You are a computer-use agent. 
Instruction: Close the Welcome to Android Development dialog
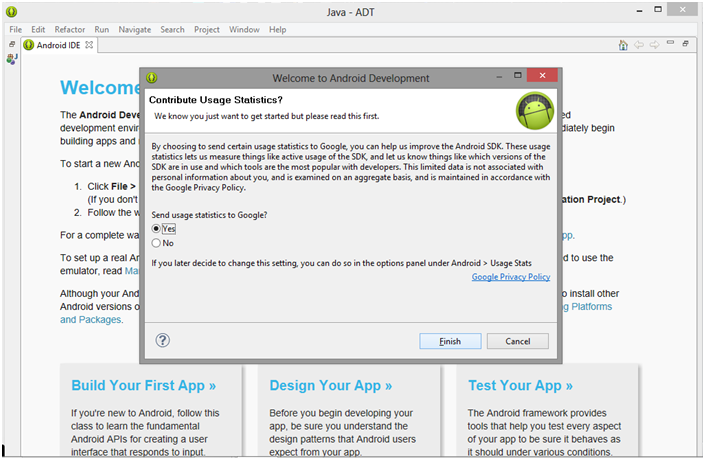click(542, 75)
